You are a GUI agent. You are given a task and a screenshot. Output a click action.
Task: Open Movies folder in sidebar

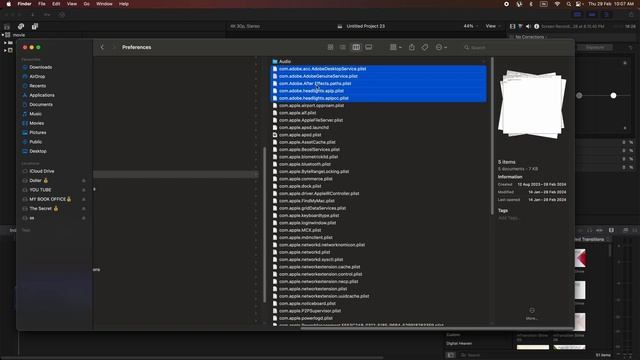(x=36, y=123)
